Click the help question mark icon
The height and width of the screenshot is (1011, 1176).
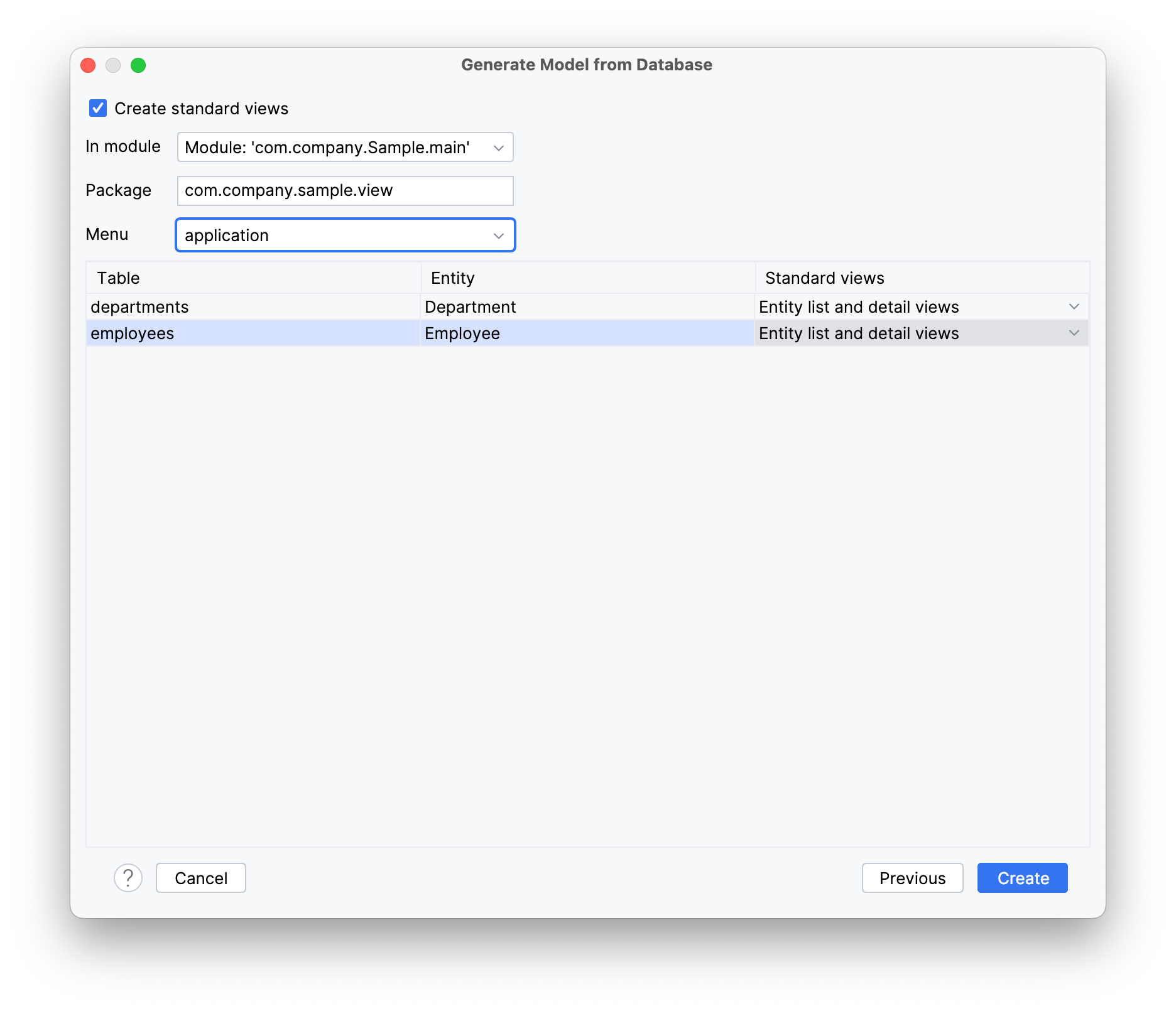tap(128, 878)
